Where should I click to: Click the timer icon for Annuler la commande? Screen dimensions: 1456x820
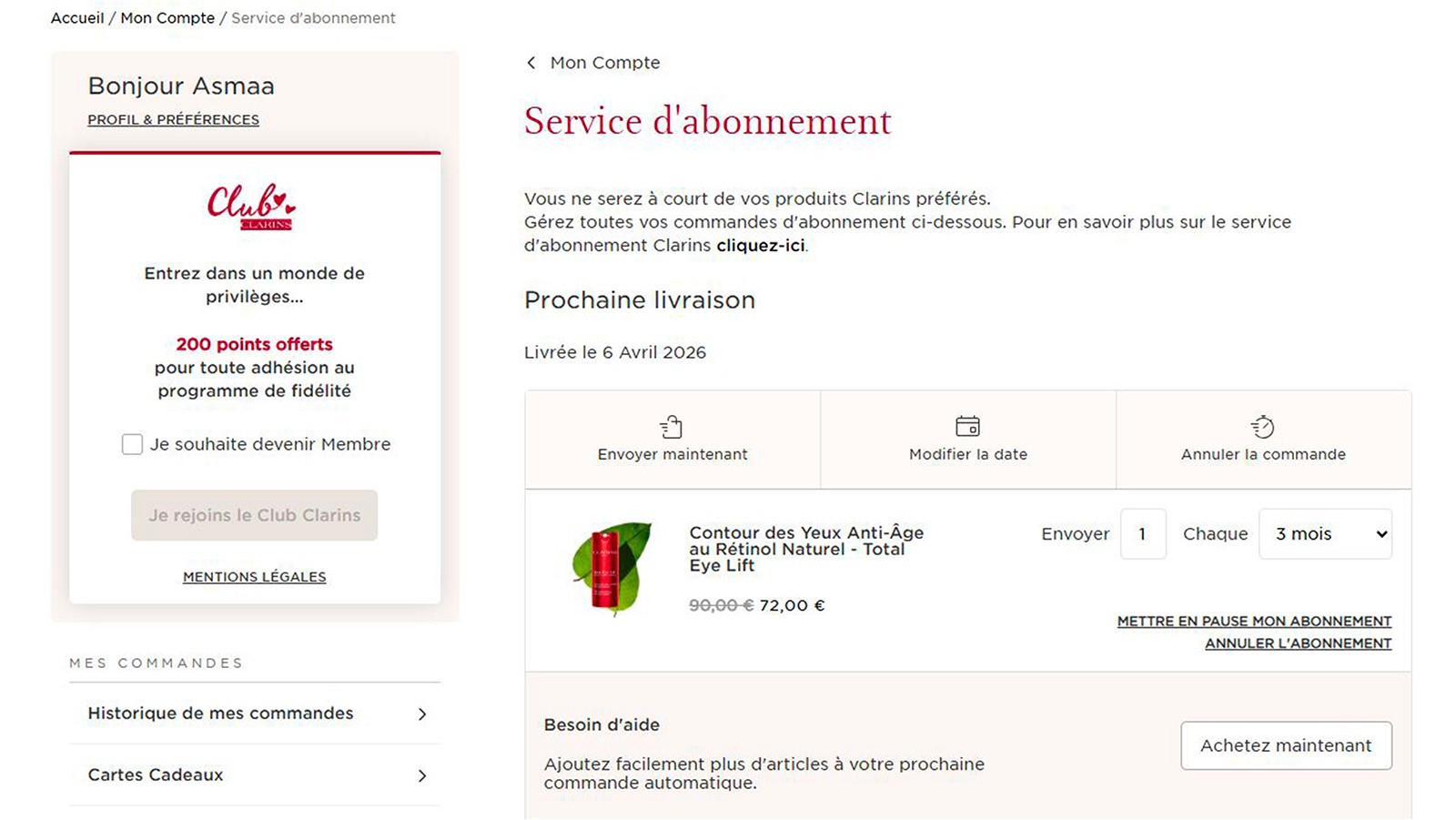click(x=1262, y=426)
